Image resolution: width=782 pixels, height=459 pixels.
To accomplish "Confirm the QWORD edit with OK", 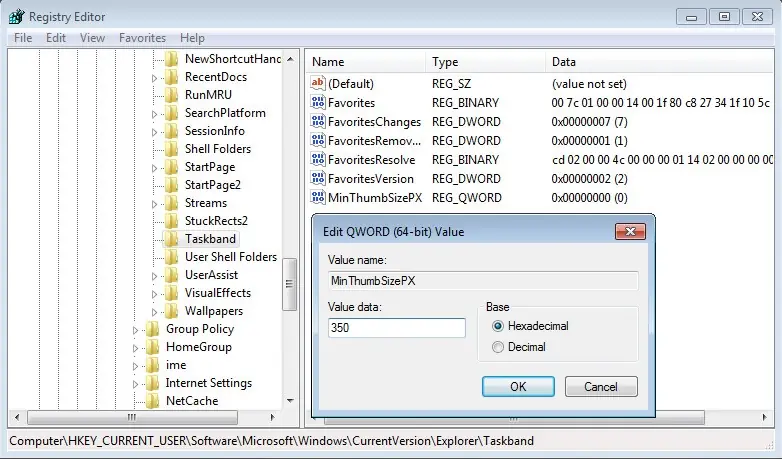I will point(518,387).
